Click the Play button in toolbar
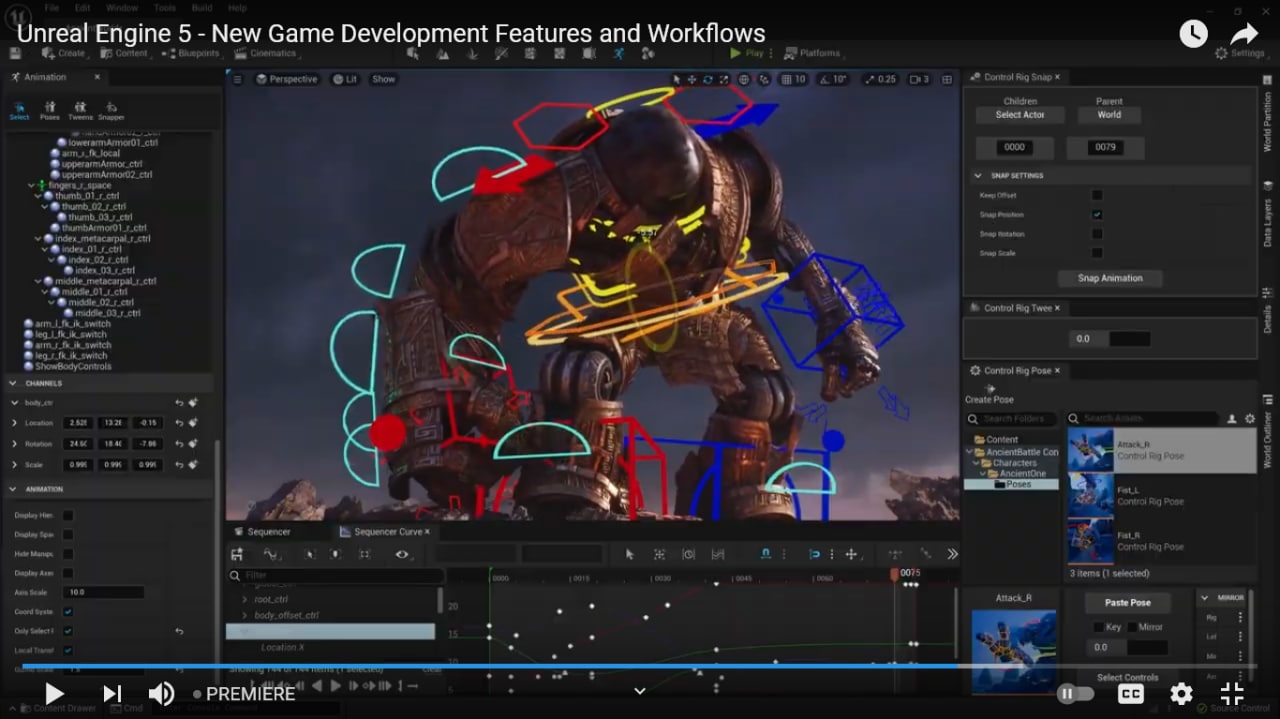Screen dimensions: 1280x719 [x=747, y=53]
